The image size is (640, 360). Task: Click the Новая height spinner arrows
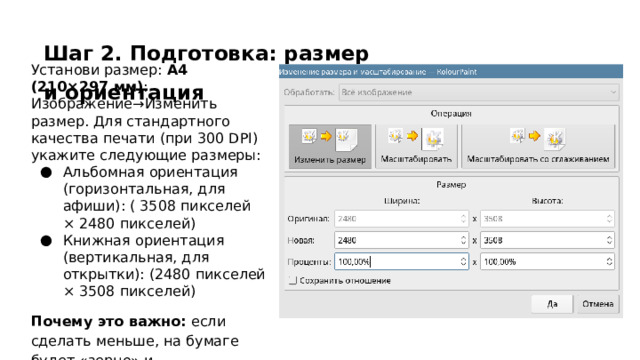coord(609,240)
